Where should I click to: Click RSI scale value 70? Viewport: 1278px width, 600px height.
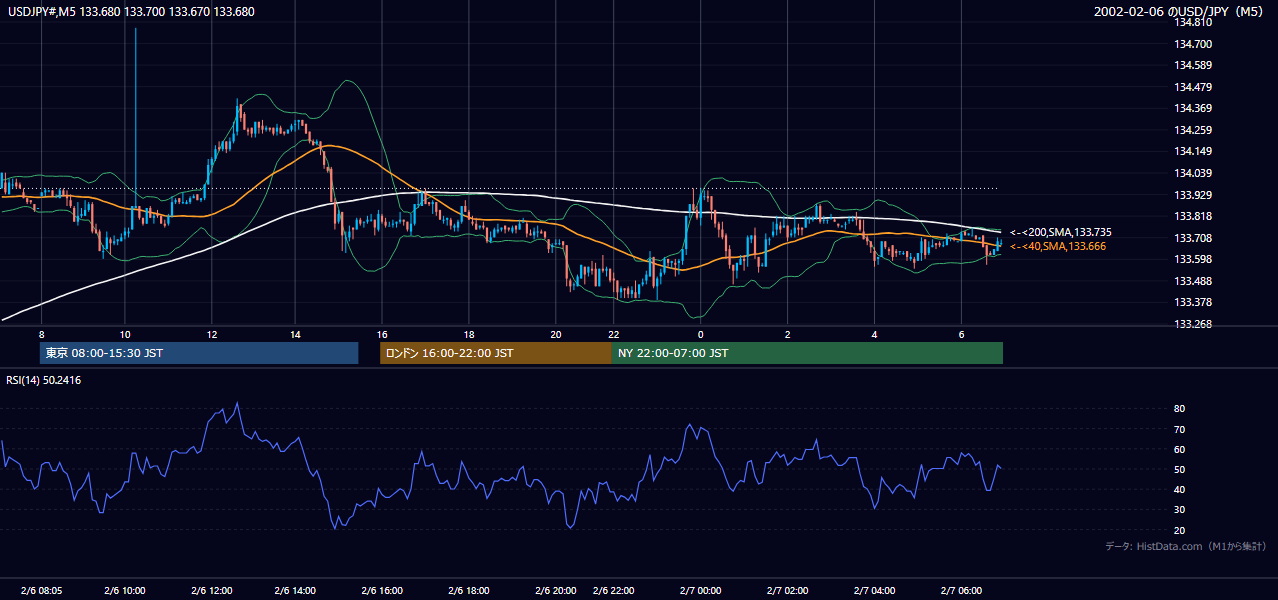click(x=1179, y=429)
